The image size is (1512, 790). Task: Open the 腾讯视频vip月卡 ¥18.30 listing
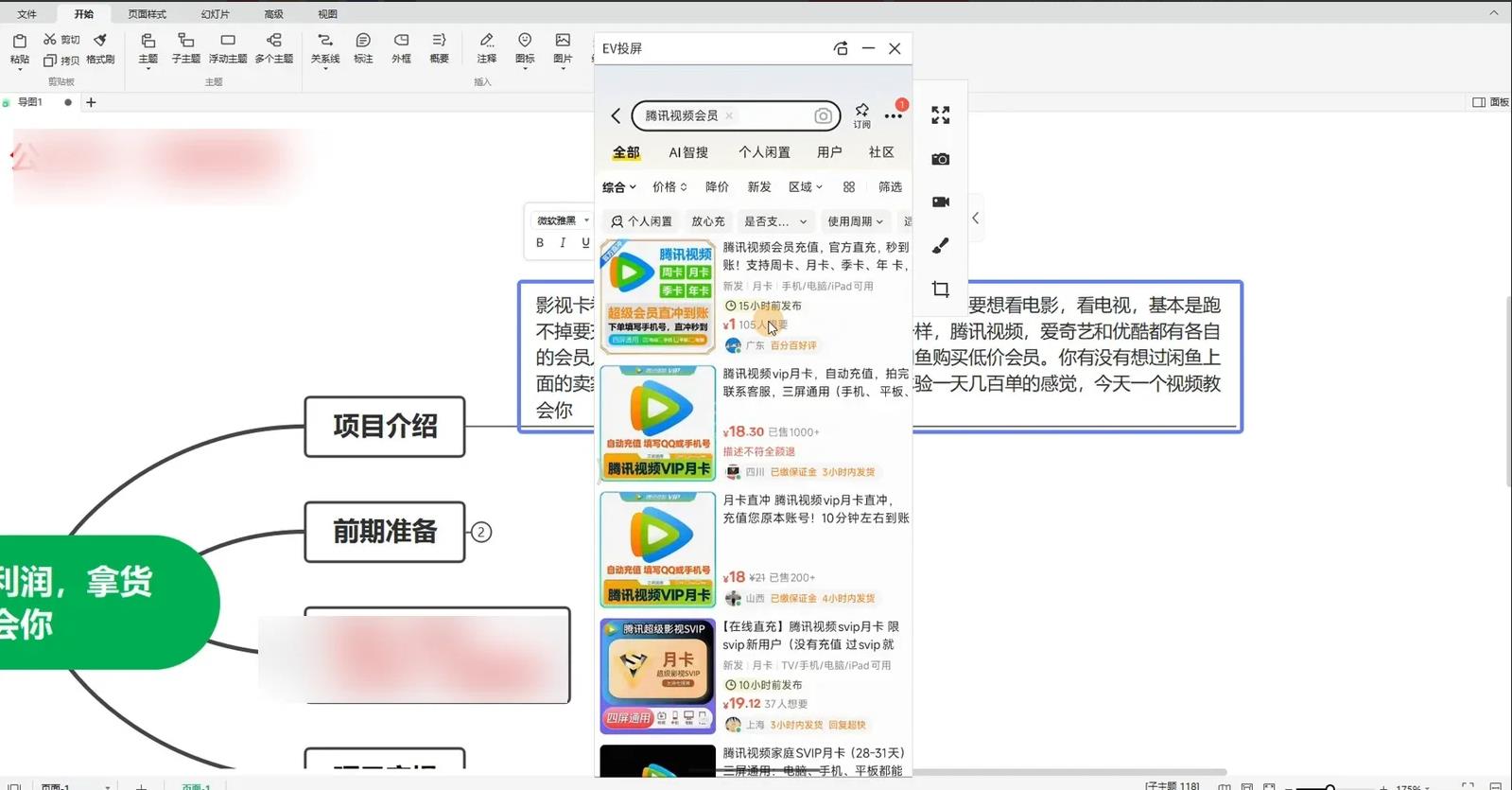[x=755, y=423]
